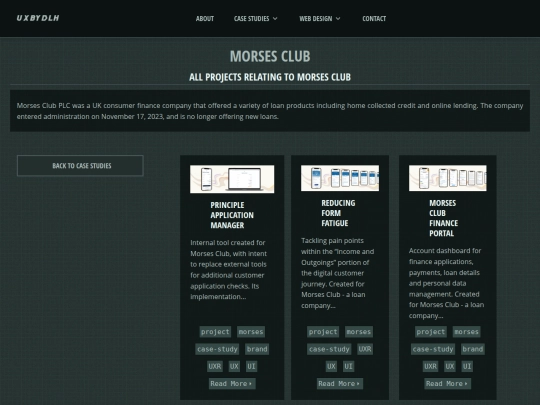This screenshot has width=540, height=405.
Task: Select case-study tag on Principle Application Manager card
Action: [217, 349]
